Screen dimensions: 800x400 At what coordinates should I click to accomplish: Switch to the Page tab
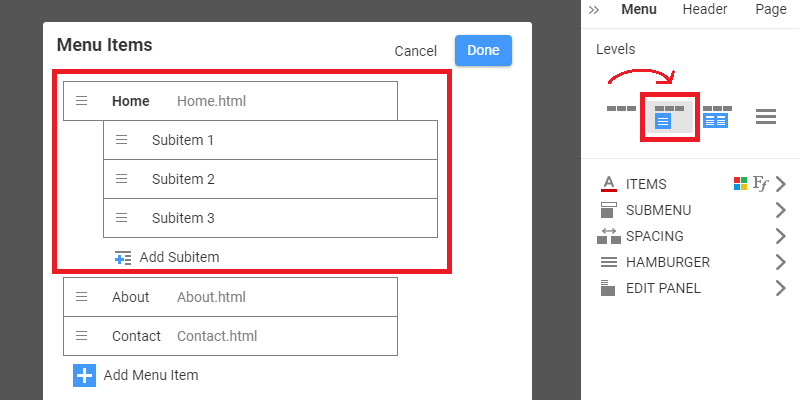(x=771, y=9)
